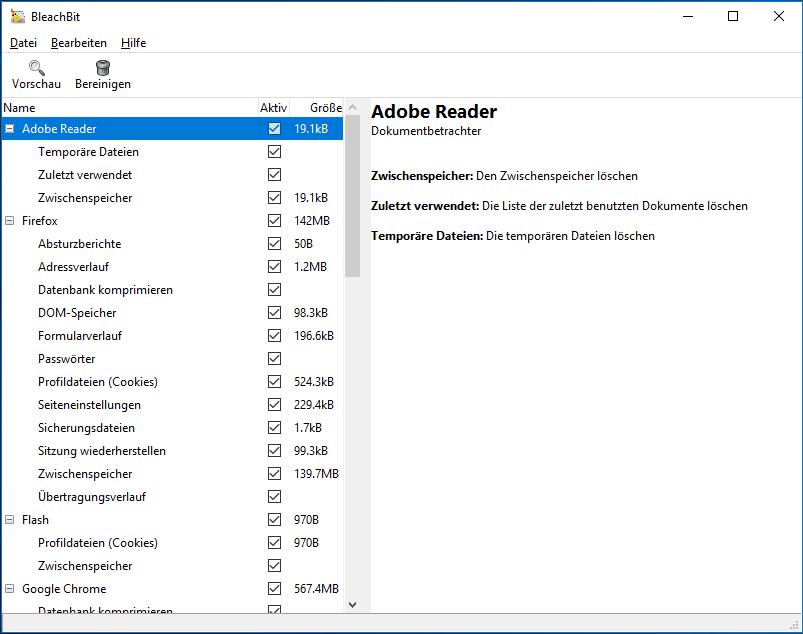Minimize the BleachBit window
This screenshot has width=803, height=634.
coord(688,16)
